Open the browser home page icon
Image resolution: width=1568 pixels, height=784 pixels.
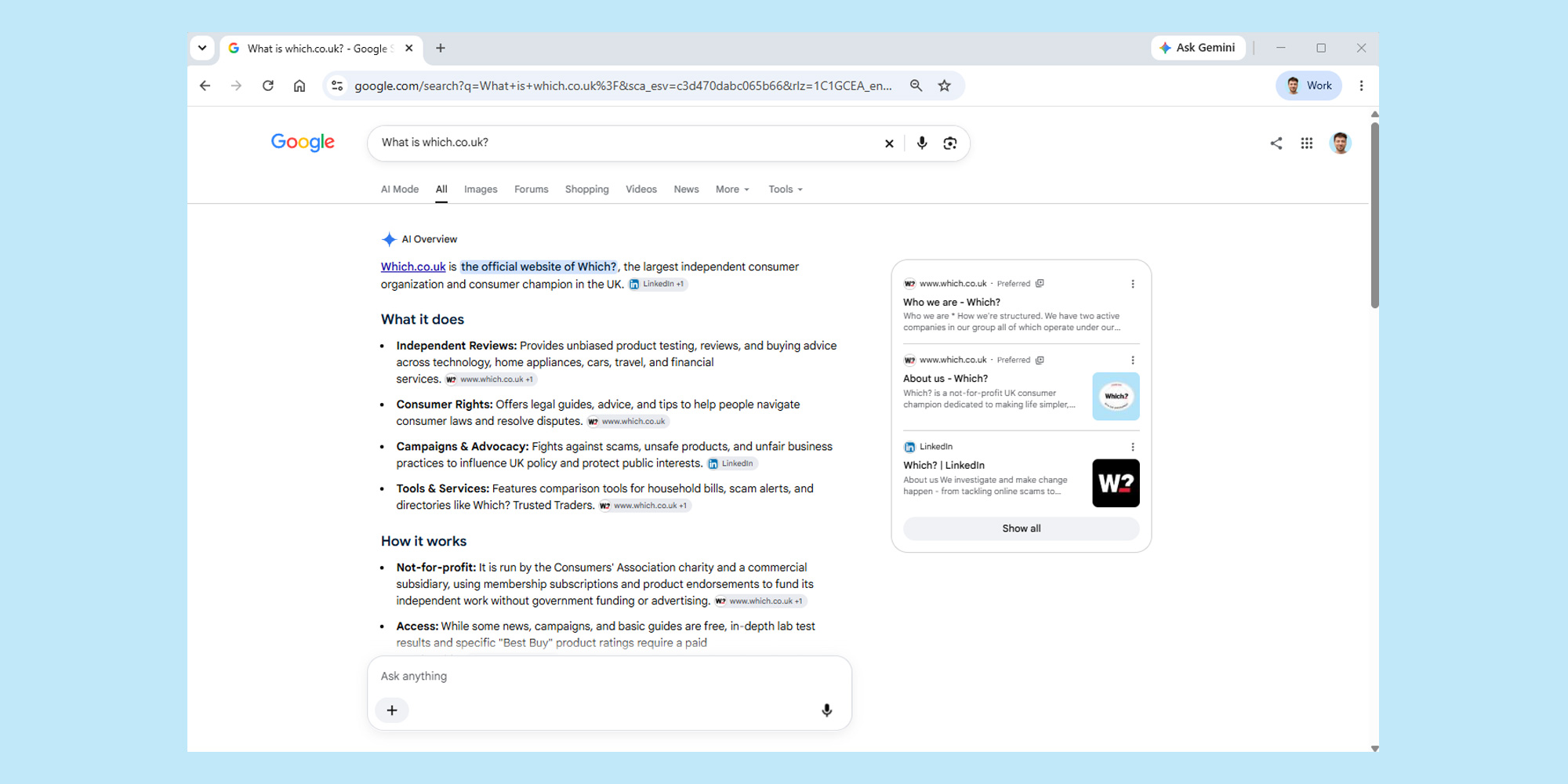click(299, 85)
